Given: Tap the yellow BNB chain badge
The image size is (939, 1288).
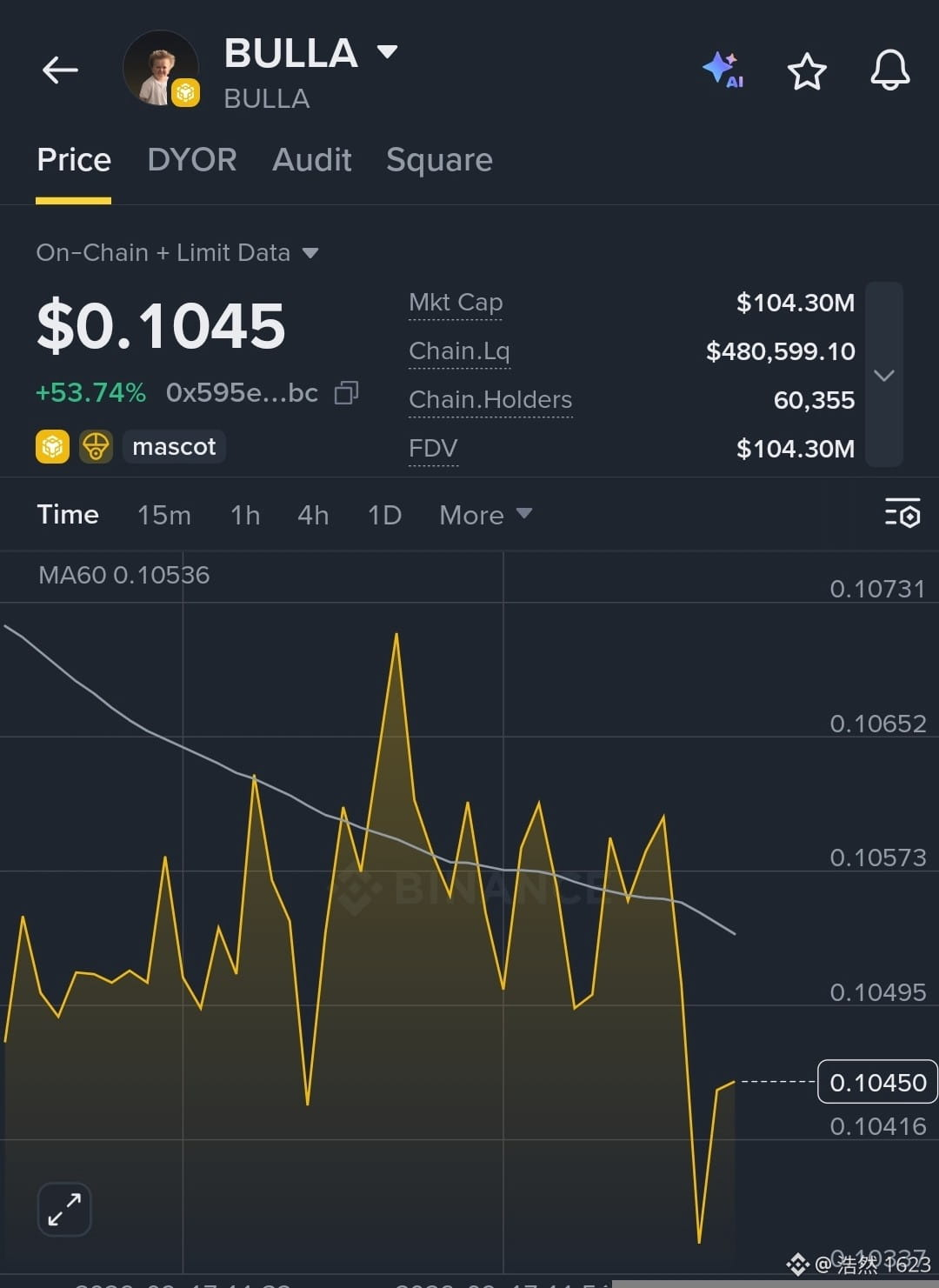Looking at the screenshot, I should click(52, 446).
